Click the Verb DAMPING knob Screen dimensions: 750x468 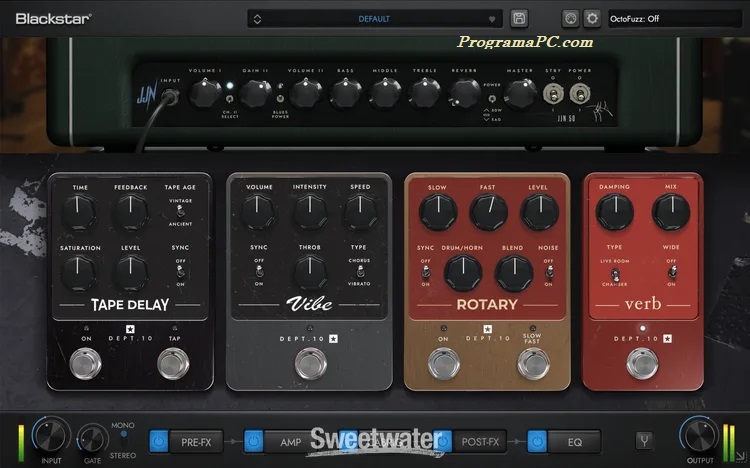(615, 212)
